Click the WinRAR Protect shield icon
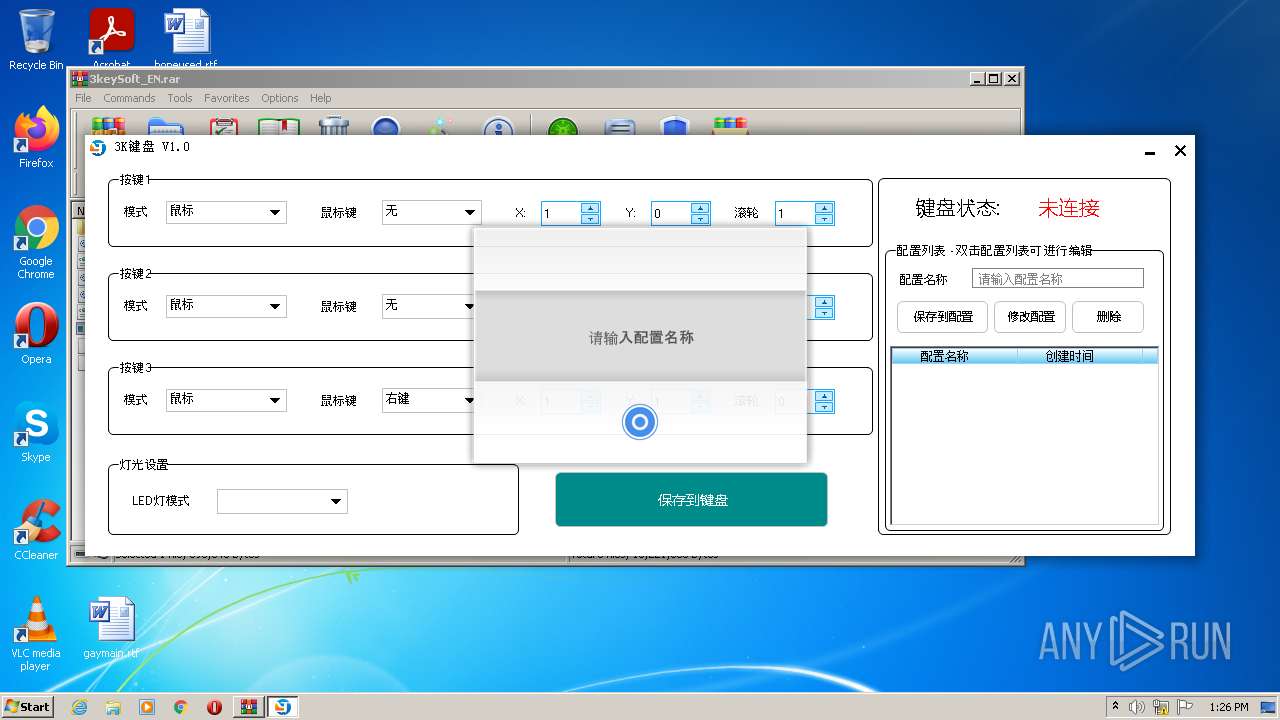 click(x=675, y=127)
